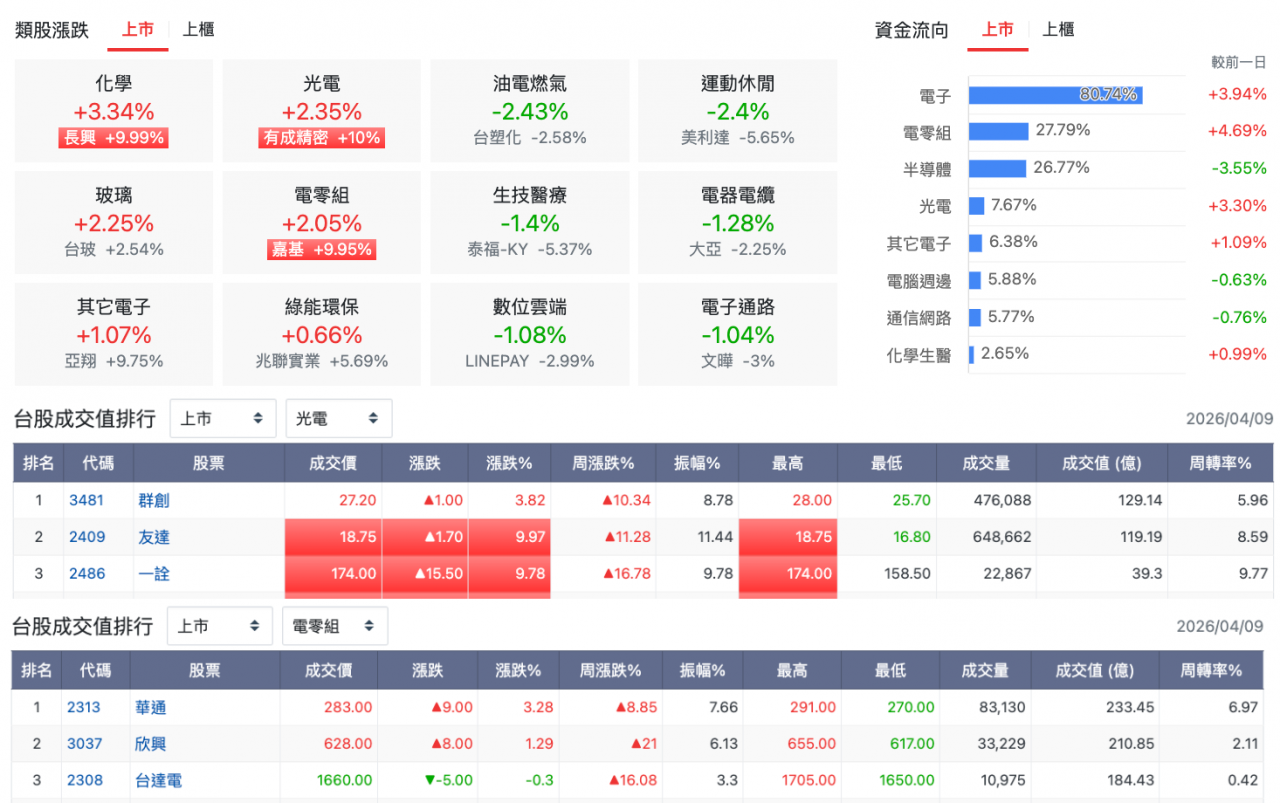Open the 電零組 sector dropdown
Screen dimensions: 1280x803
click(334, 627)
